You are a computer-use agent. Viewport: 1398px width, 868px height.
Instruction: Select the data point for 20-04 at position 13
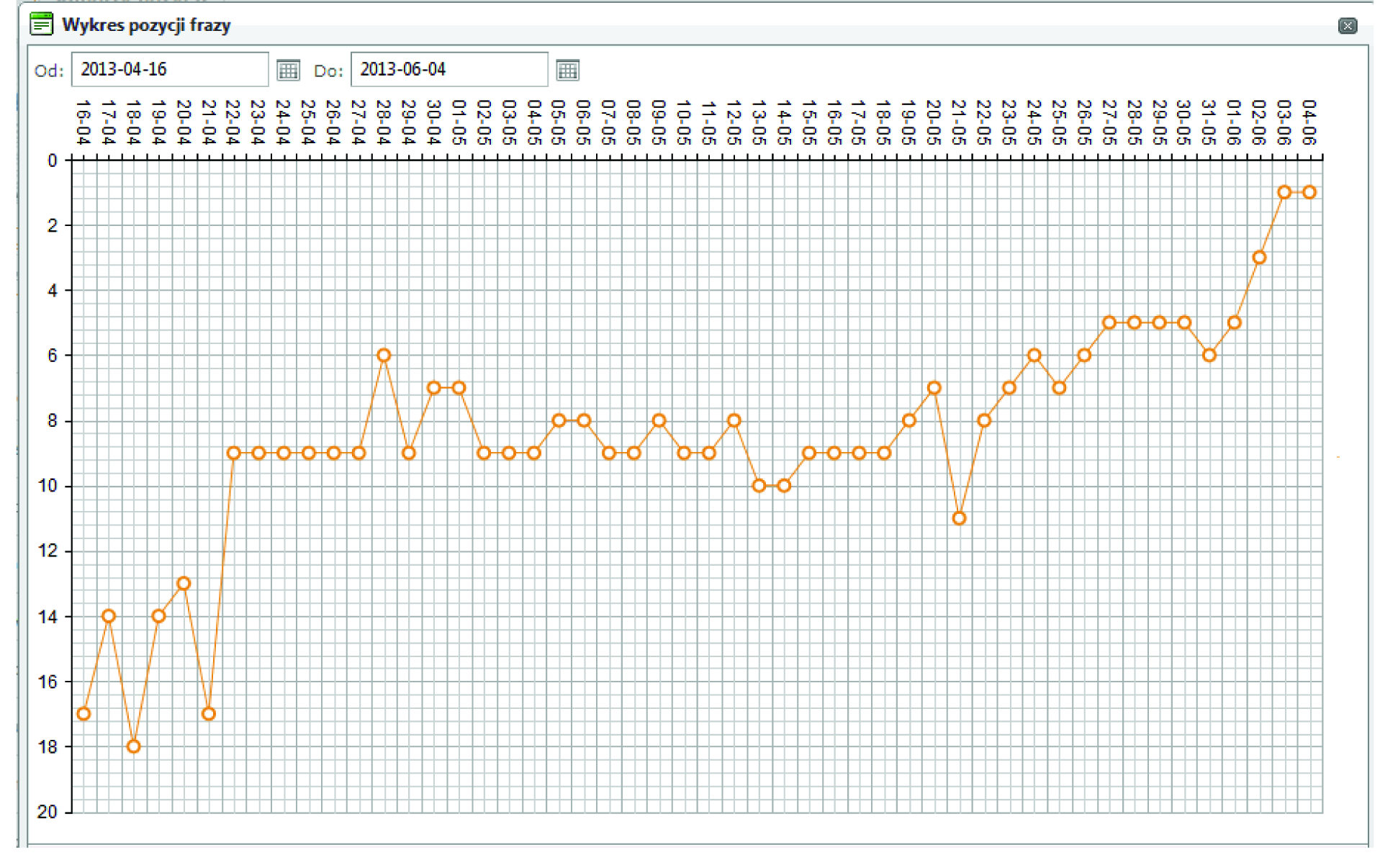point(184,583)
